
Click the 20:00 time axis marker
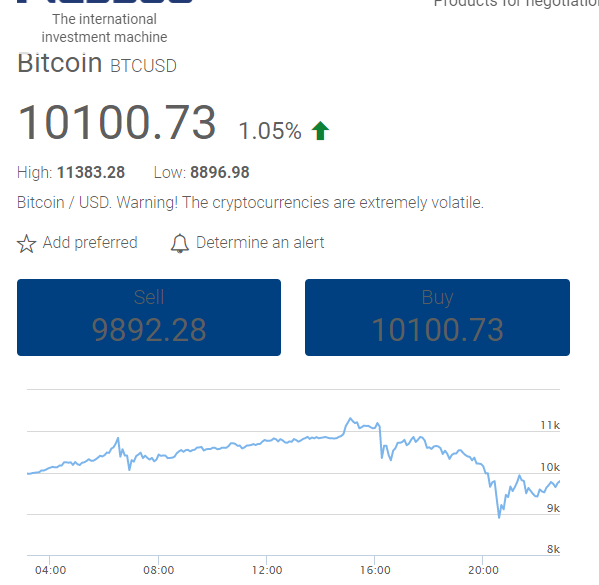tap(483, 570)
